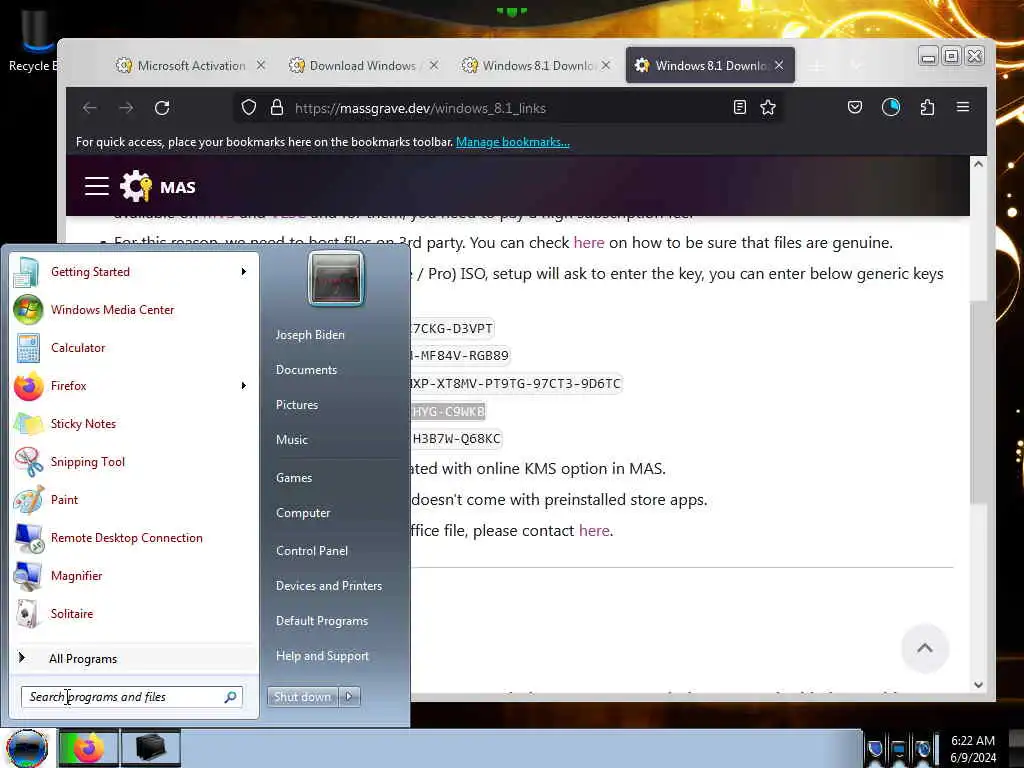
Task: Open Music in Start menu
Action: click(291, 440)
